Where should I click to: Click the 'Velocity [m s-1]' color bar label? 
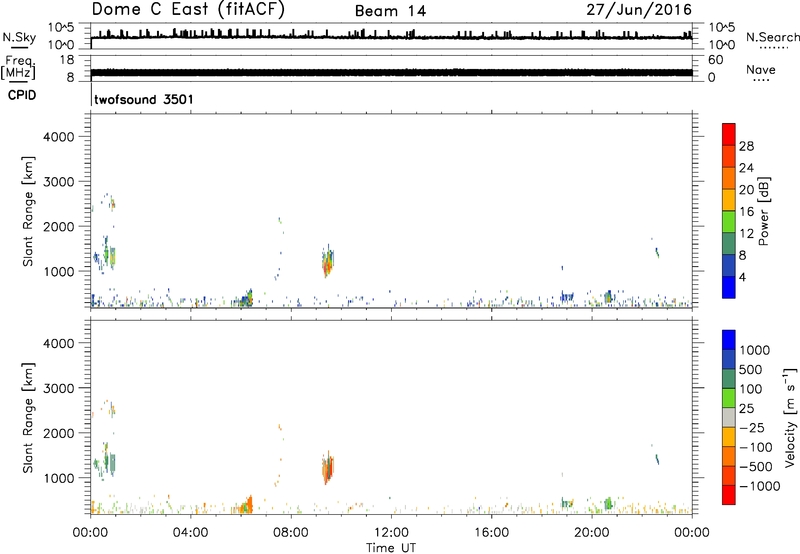pos(790,417)
